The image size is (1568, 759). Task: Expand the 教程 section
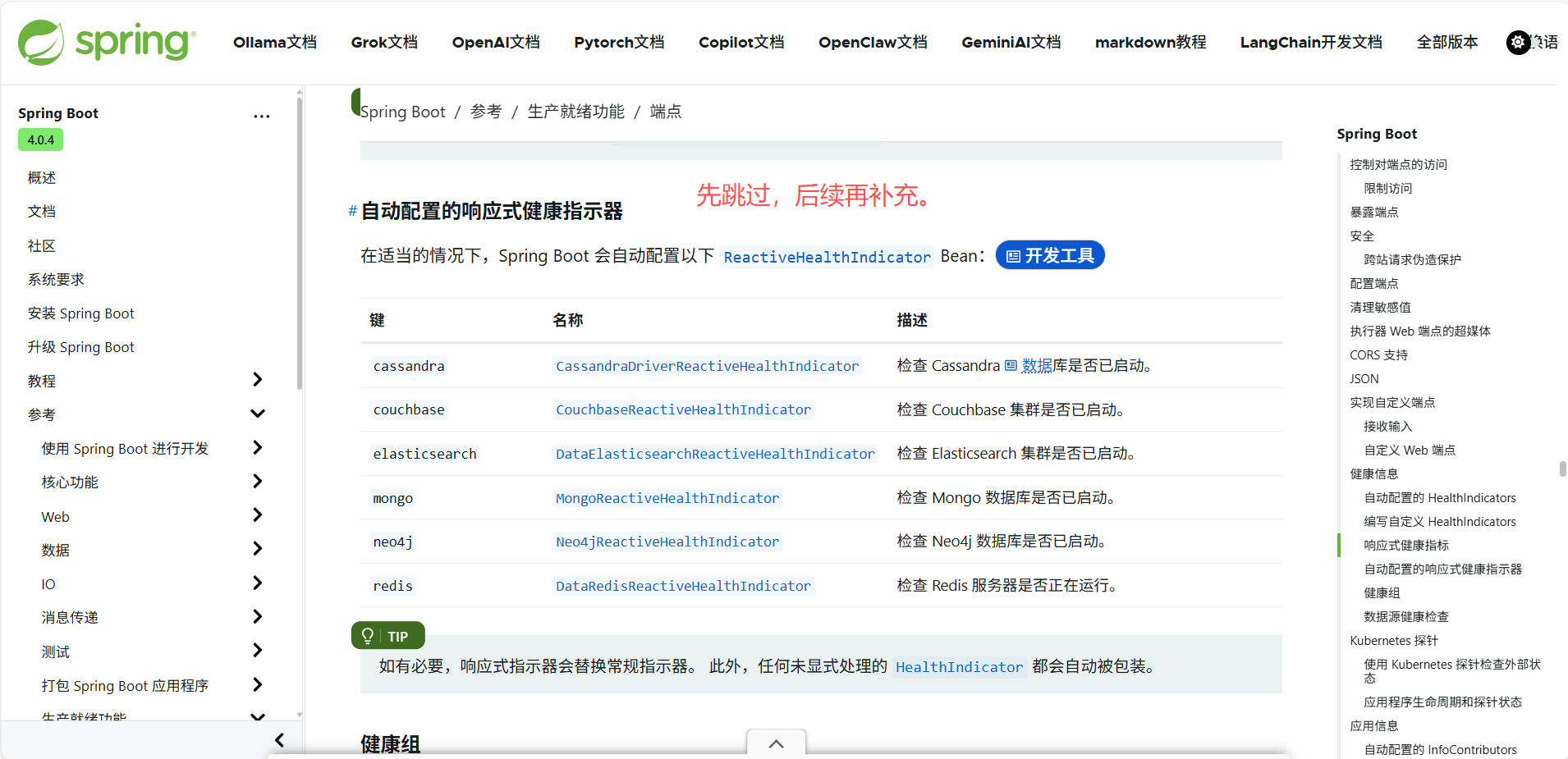pos(258,379)
